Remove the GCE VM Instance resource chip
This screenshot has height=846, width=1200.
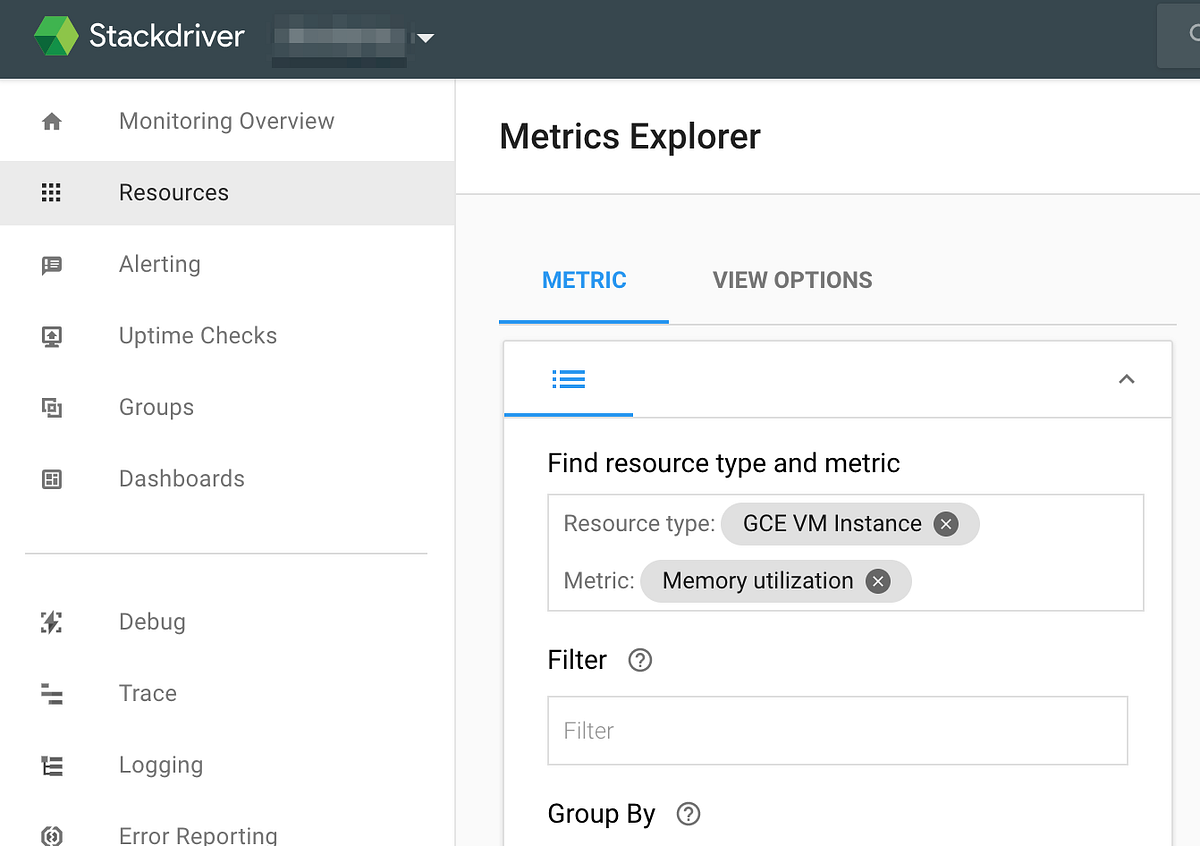[946, 523]
